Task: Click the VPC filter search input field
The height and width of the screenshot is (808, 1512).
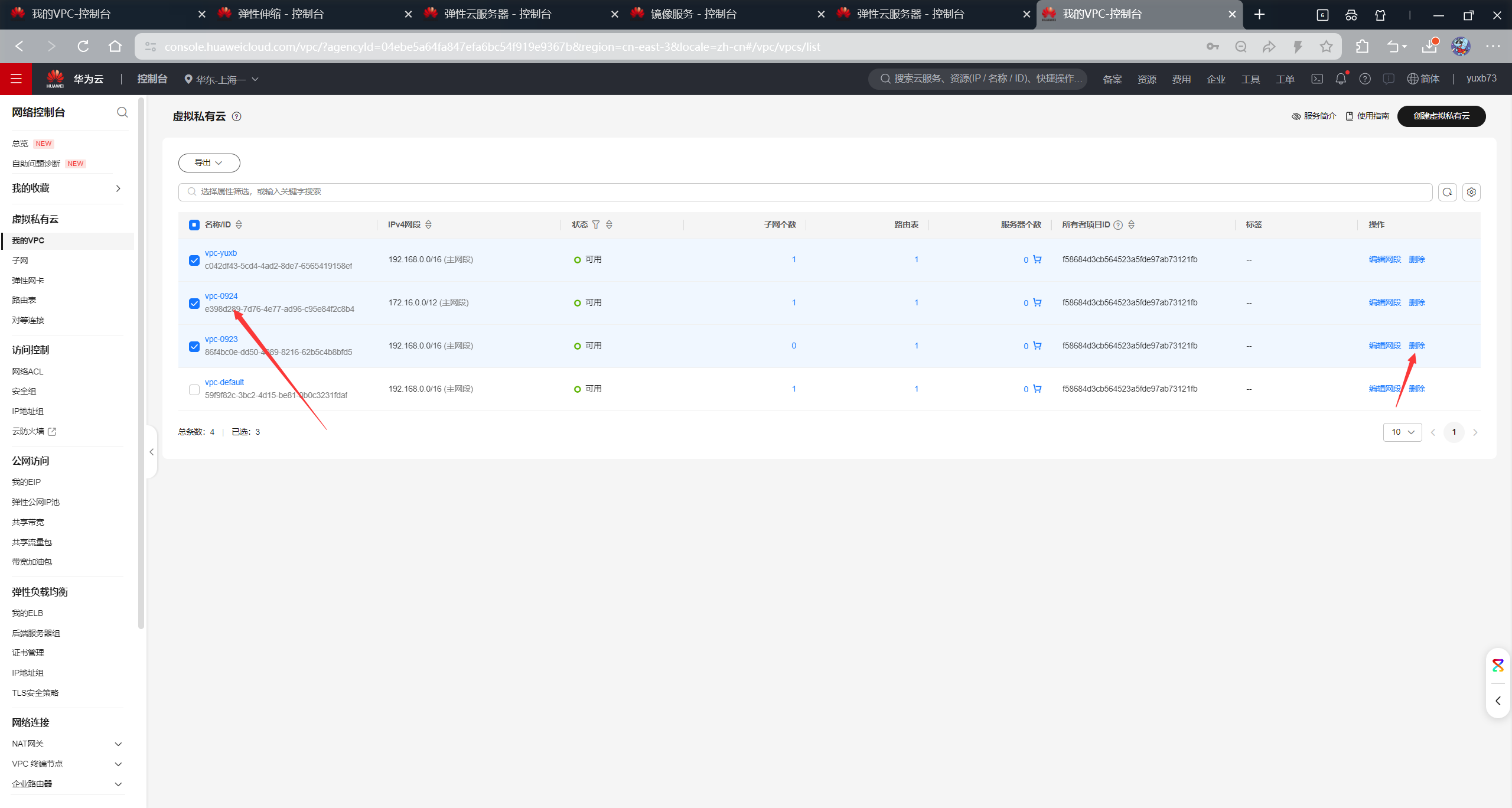Action: (x=803, y=192)
